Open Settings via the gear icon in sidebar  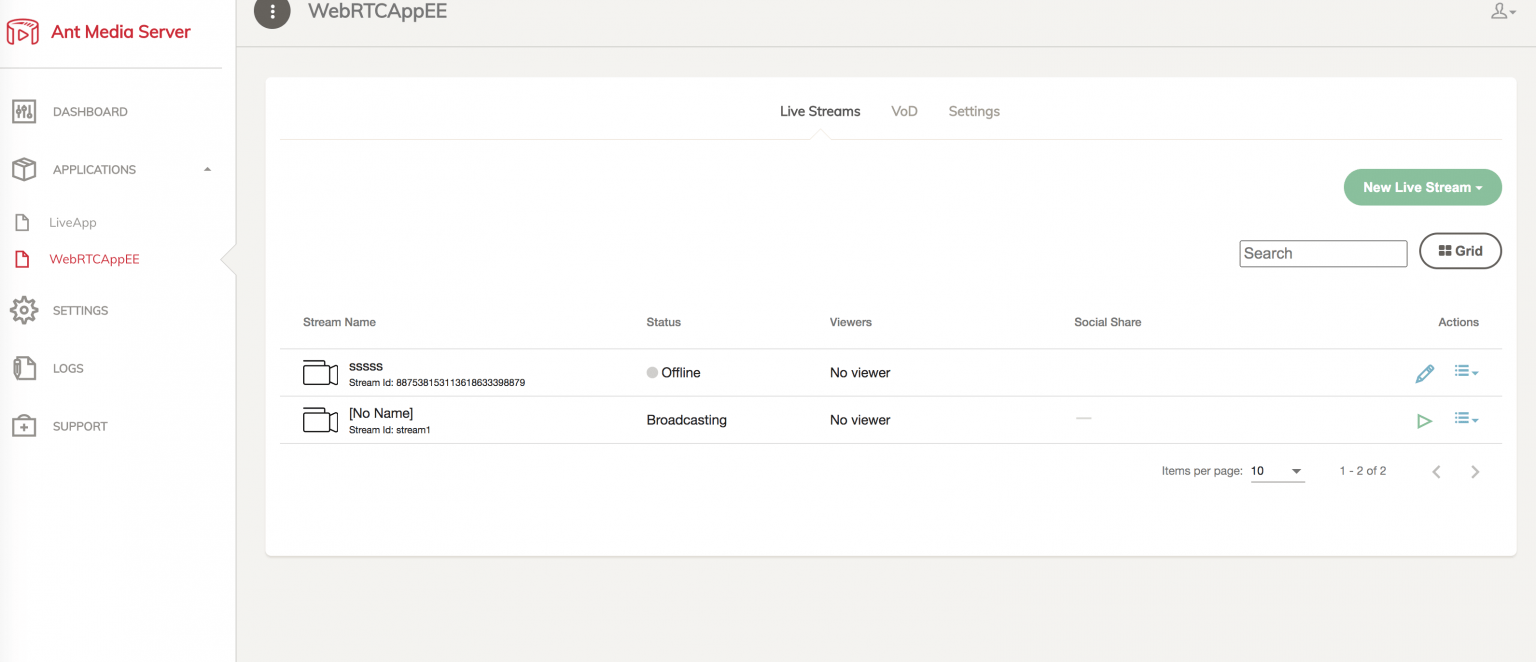point(24,310)
